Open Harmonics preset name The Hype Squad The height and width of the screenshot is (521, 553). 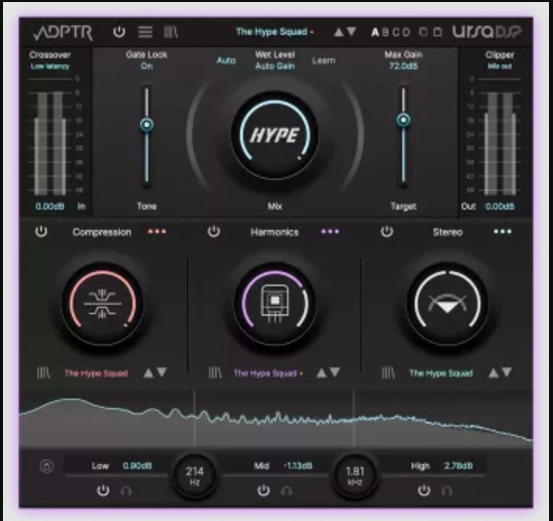coord(265,373)
